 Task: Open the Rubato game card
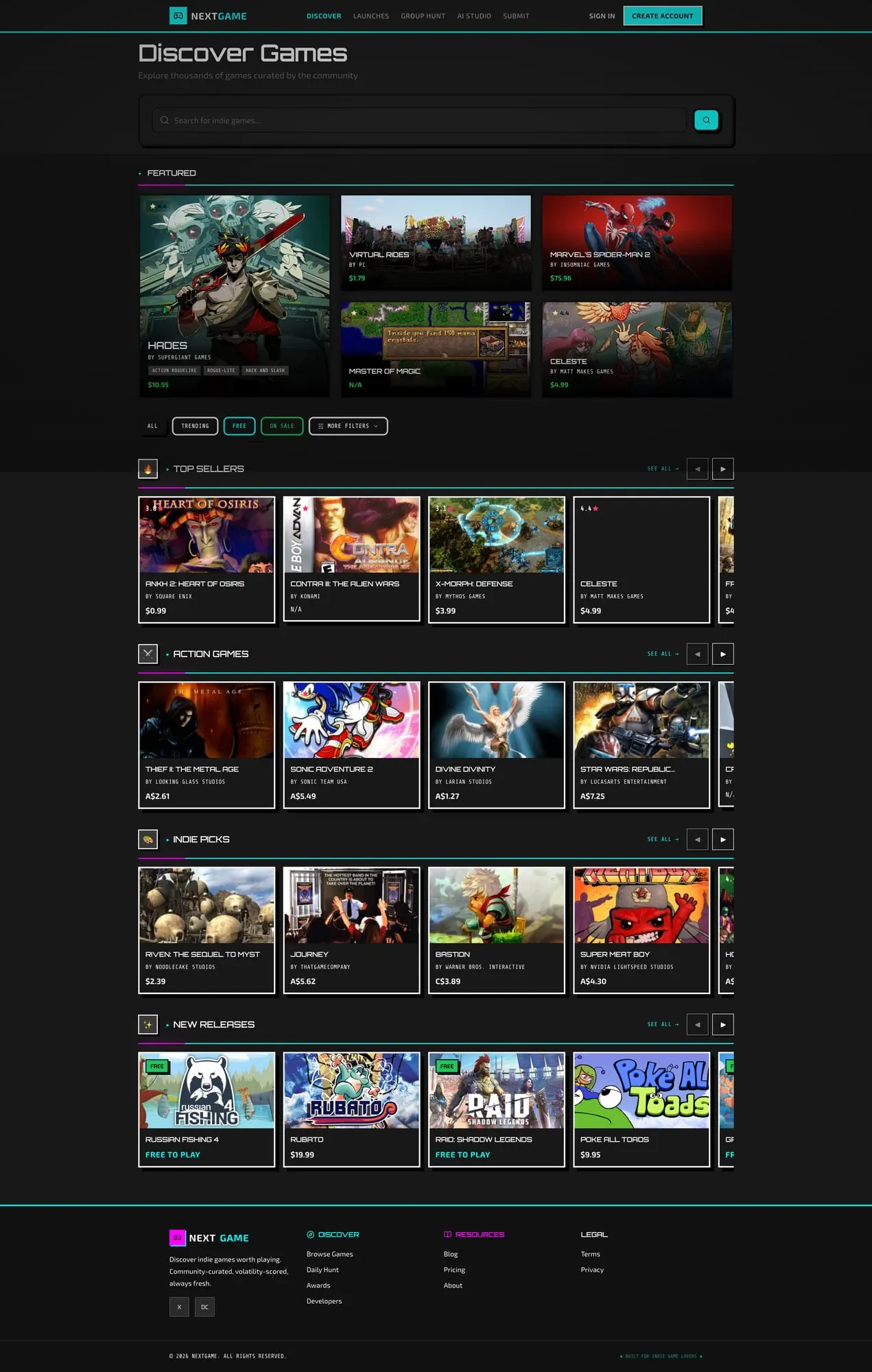coord(351,1109)
